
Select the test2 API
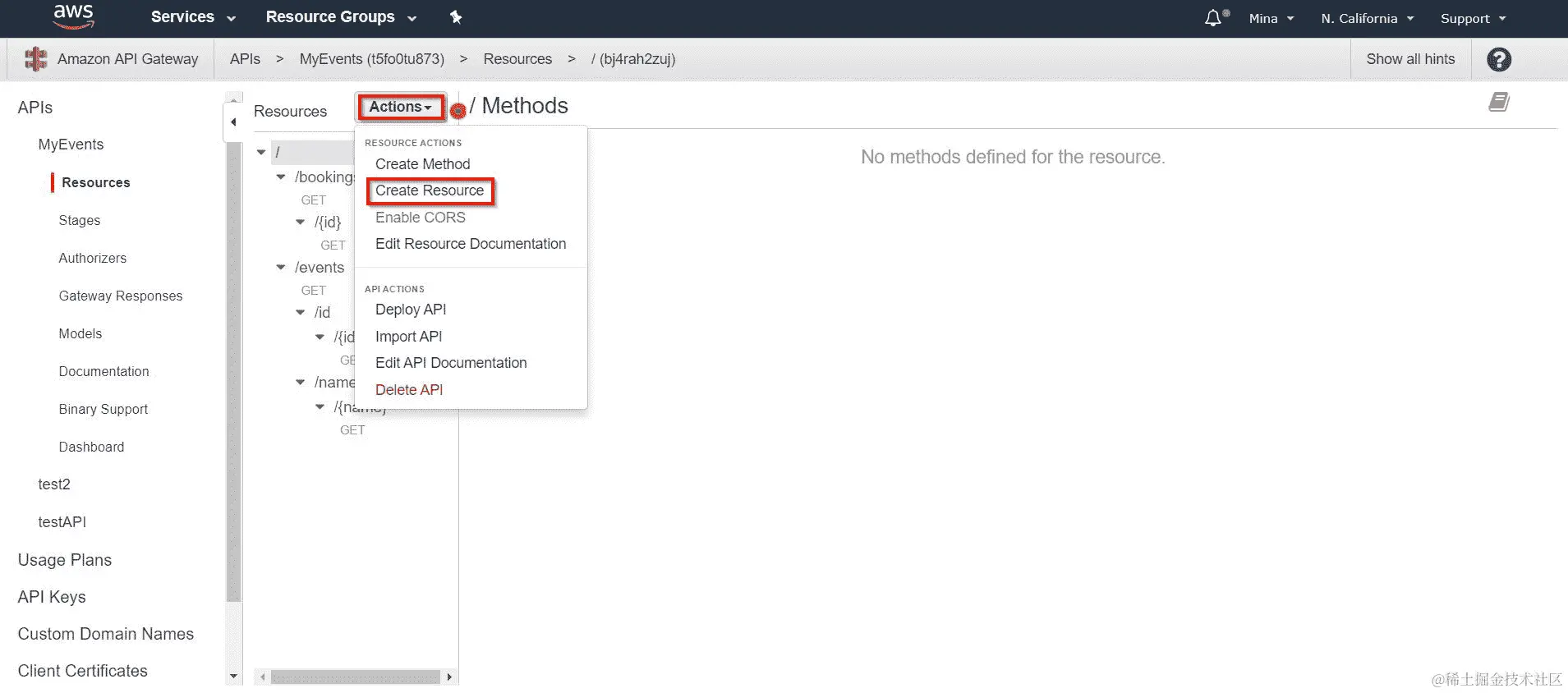[x=54, y=484]
